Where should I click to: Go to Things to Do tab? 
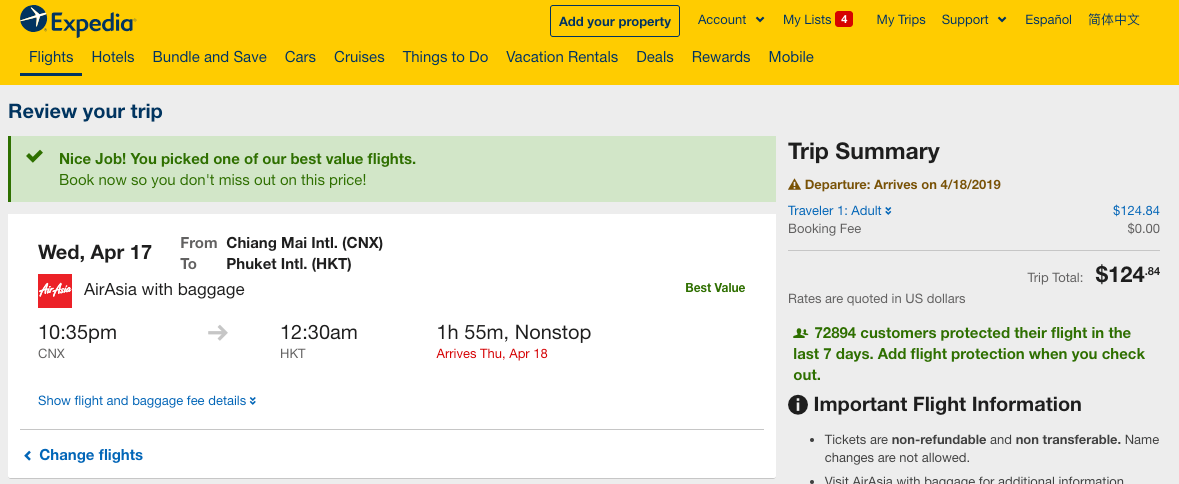tap(445, 57)
